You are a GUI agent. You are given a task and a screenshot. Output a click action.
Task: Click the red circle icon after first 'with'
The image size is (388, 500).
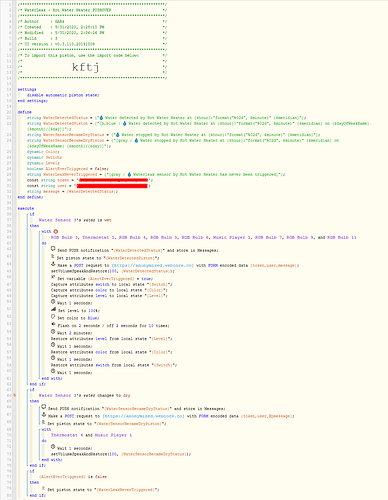point(56,231)
